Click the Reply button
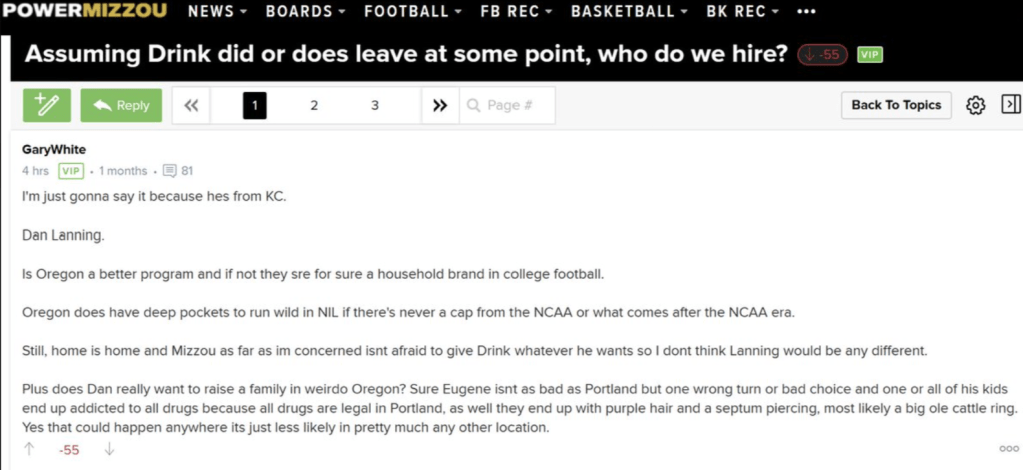This screenshot has height=470, width=1023. [121, 105]
